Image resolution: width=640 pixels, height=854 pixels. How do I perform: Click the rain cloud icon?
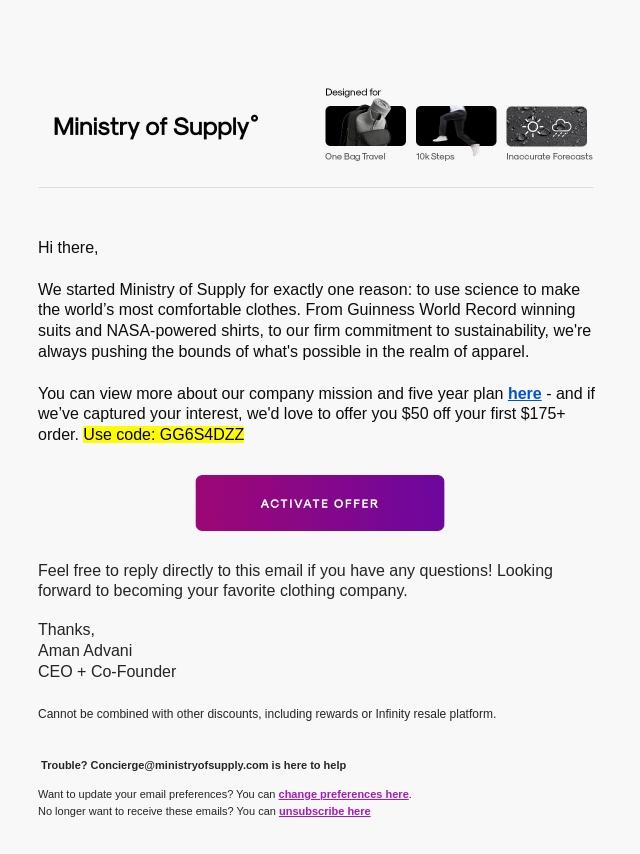pyautogui.click(x=561, y=127)
